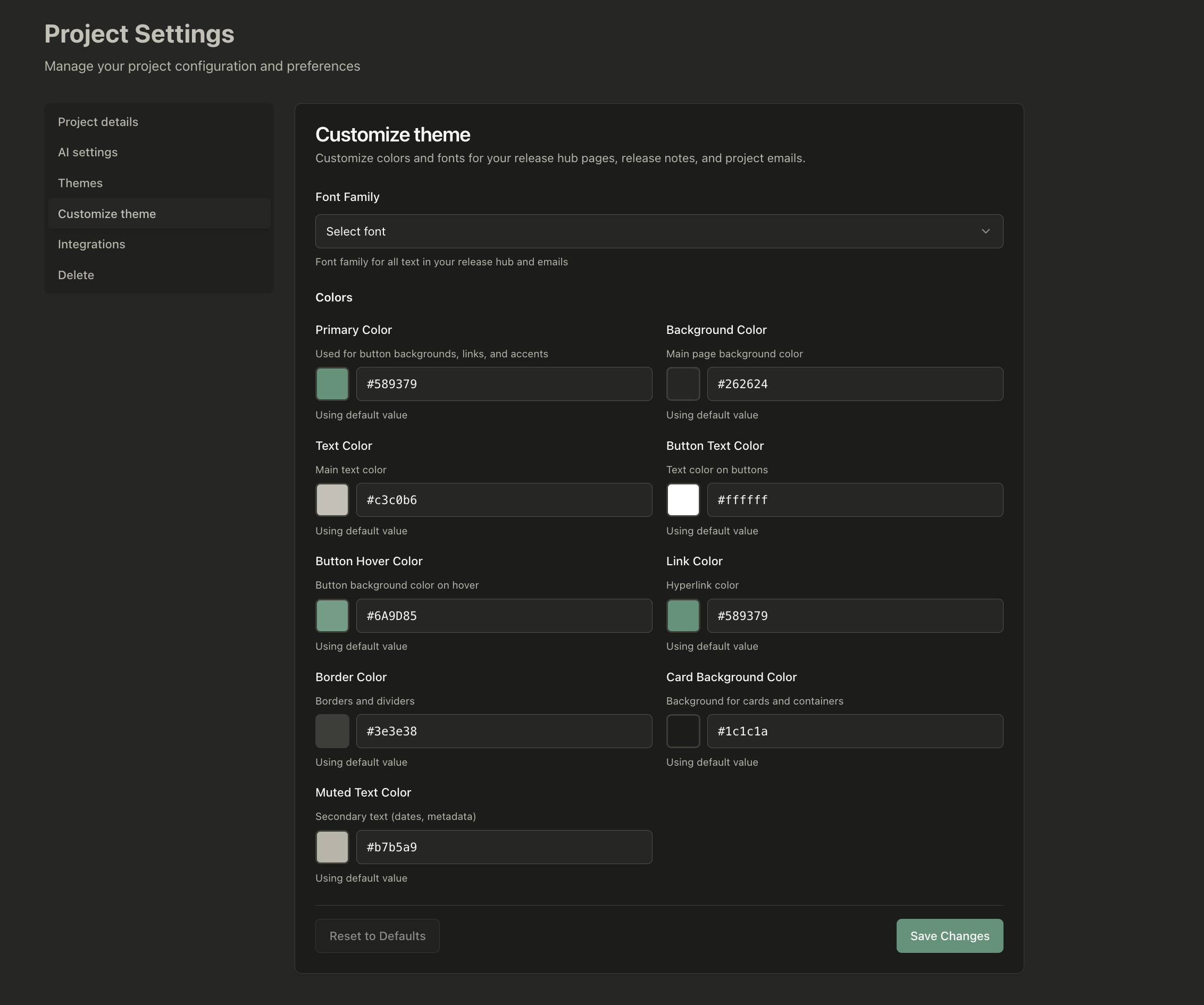This screenshot has height=1005, width=1204.
Task: Click the font dropdown chevron arrow
Action: [x=985, y=231]
